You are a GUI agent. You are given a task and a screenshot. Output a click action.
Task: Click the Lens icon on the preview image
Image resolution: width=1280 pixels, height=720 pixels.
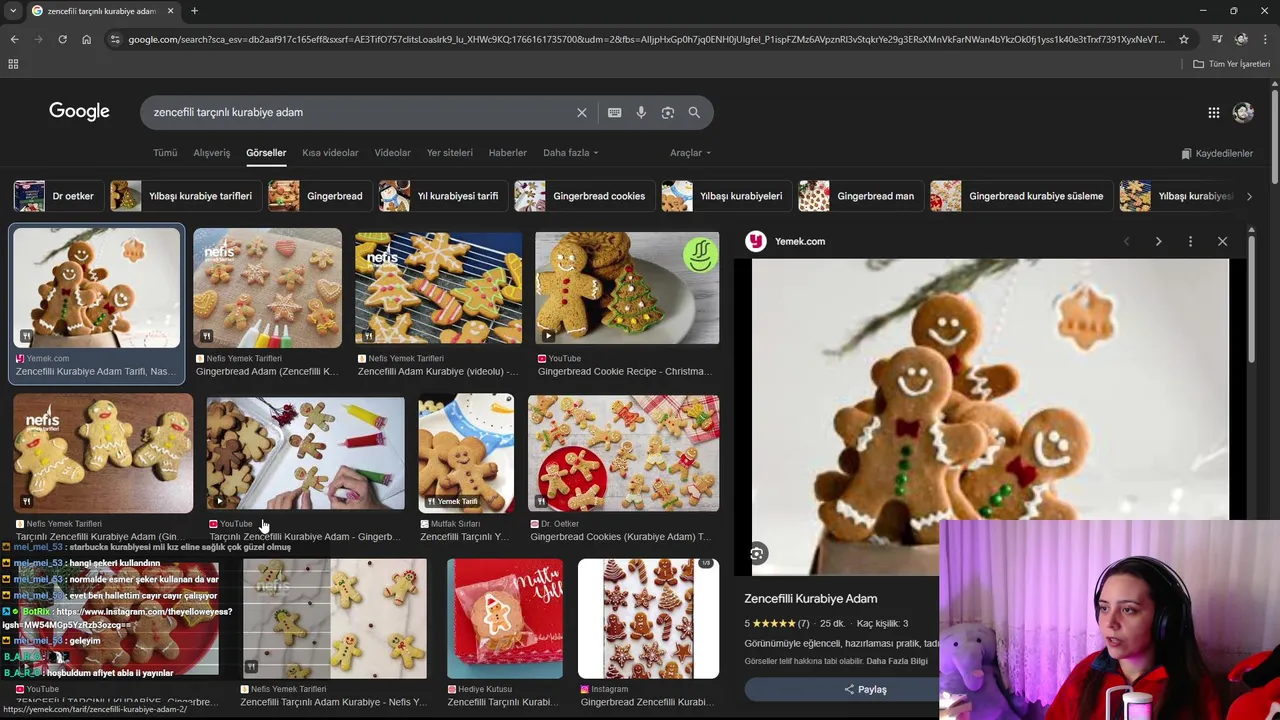coord(757,554)
